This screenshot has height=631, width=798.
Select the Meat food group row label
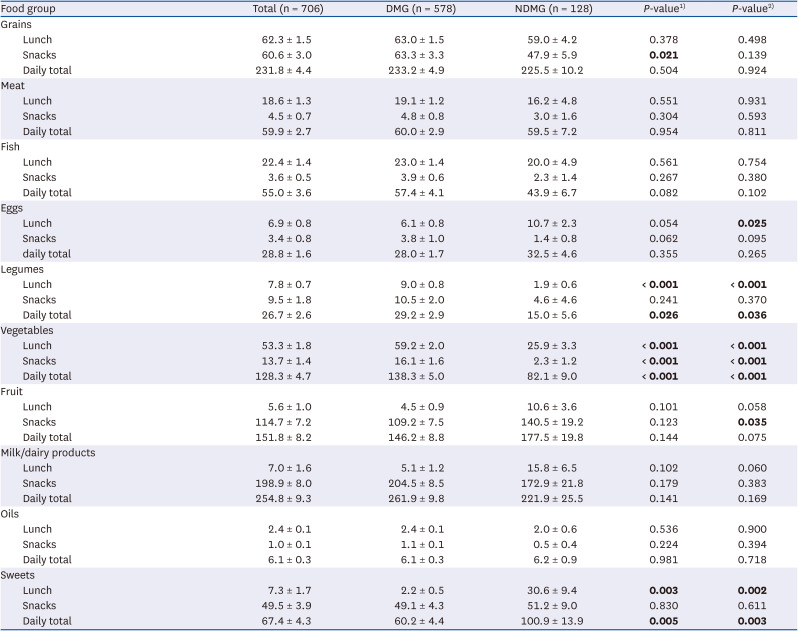pos(15,86)
